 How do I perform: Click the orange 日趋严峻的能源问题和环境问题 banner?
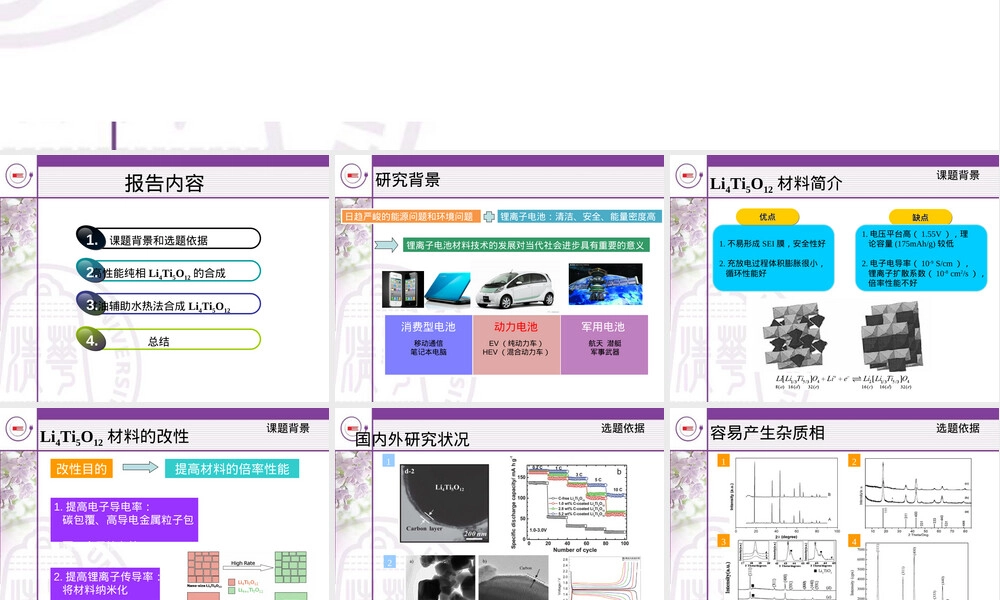[x=409, y=217]
